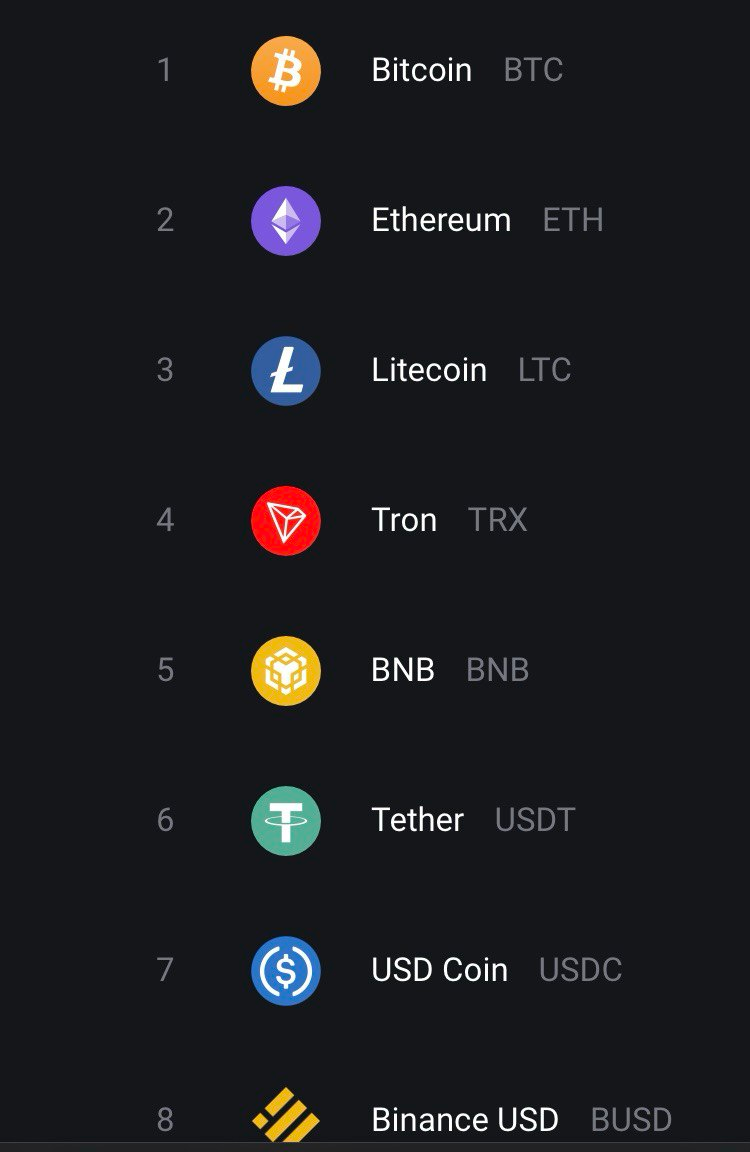The height and width of the screenshot is (1152, 750).
Task: Select the USDT ticker label
Action: (x=535, y=820)
